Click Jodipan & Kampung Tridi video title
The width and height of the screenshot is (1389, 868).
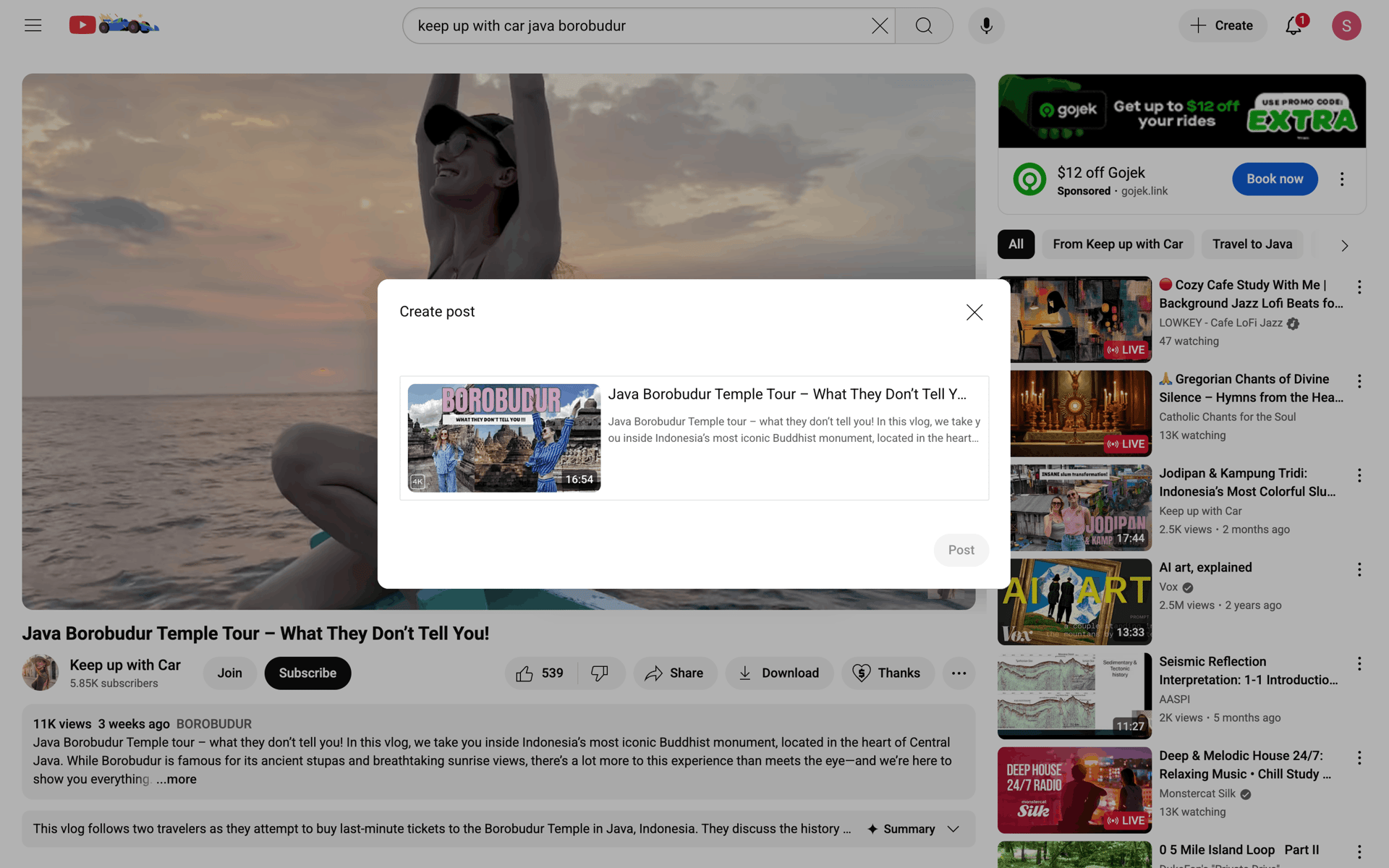click(x=1247, y=482)
